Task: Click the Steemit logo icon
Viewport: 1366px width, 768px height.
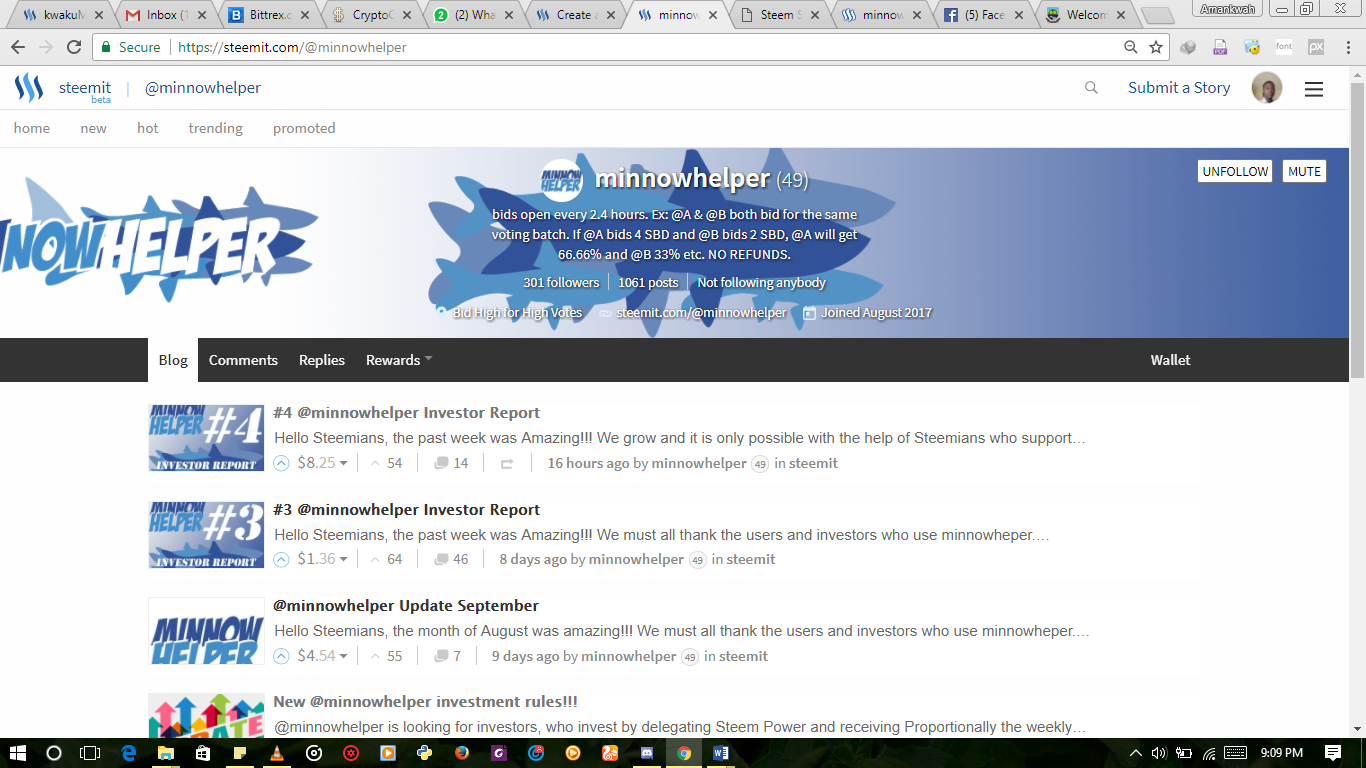Action: click(29, 88)
